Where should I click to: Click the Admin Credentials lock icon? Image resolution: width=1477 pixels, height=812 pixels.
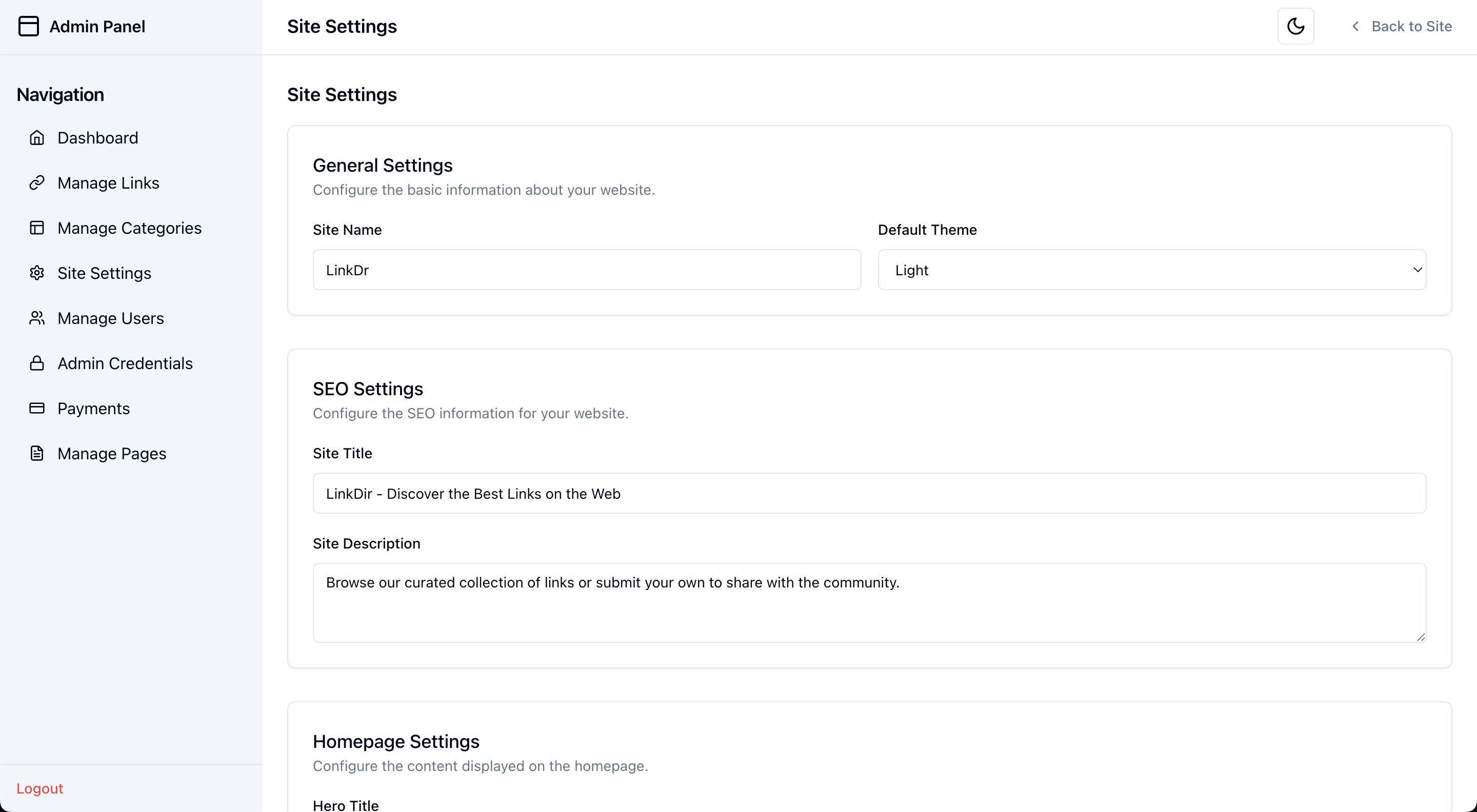point(37,363)
